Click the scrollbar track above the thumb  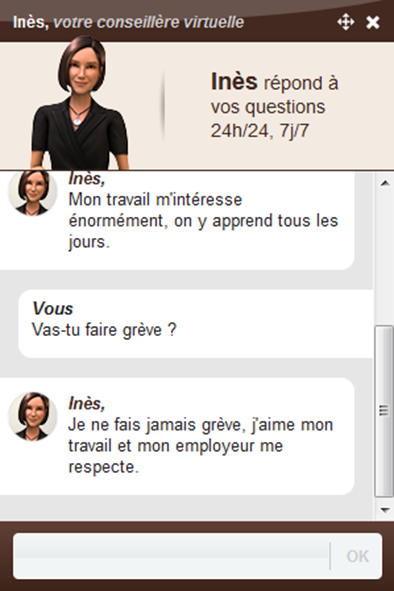(384, 258)
